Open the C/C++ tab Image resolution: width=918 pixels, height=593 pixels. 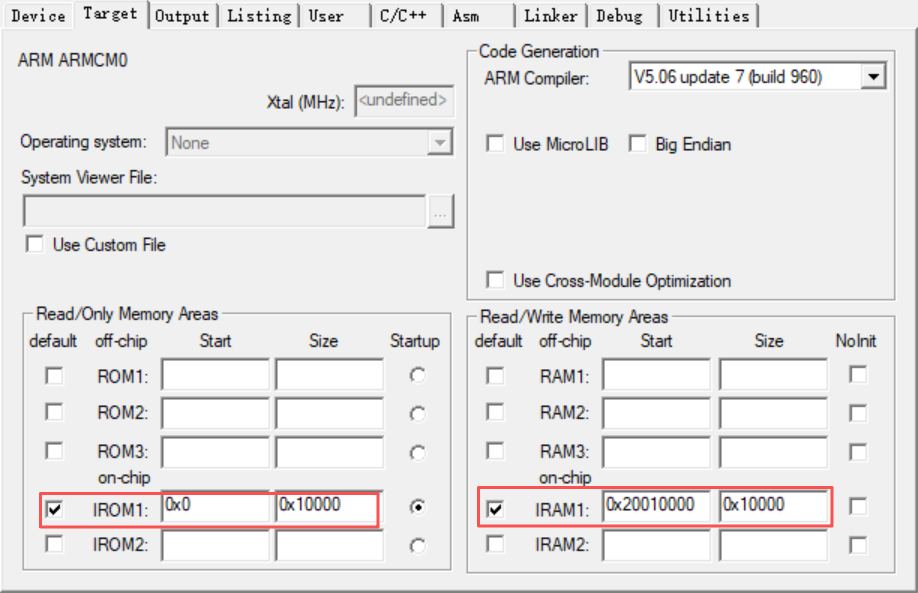pyautogui.click(x=406, y=15)
